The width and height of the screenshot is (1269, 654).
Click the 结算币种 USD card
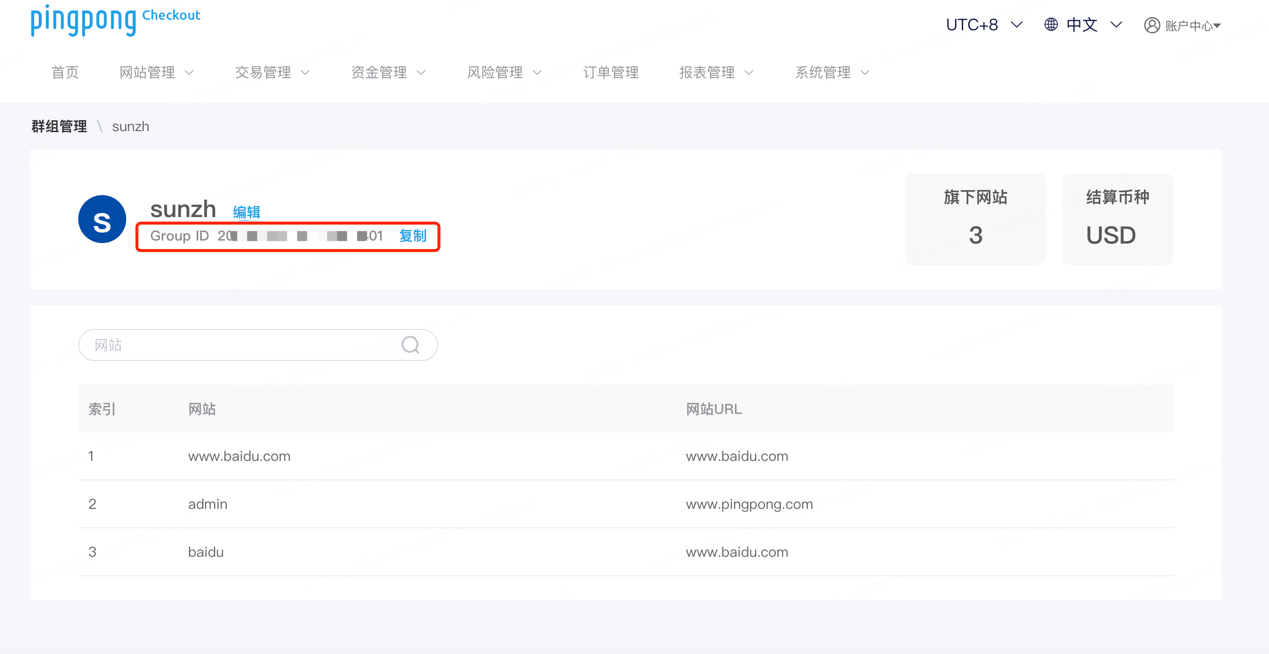(x=1117, y=218)
